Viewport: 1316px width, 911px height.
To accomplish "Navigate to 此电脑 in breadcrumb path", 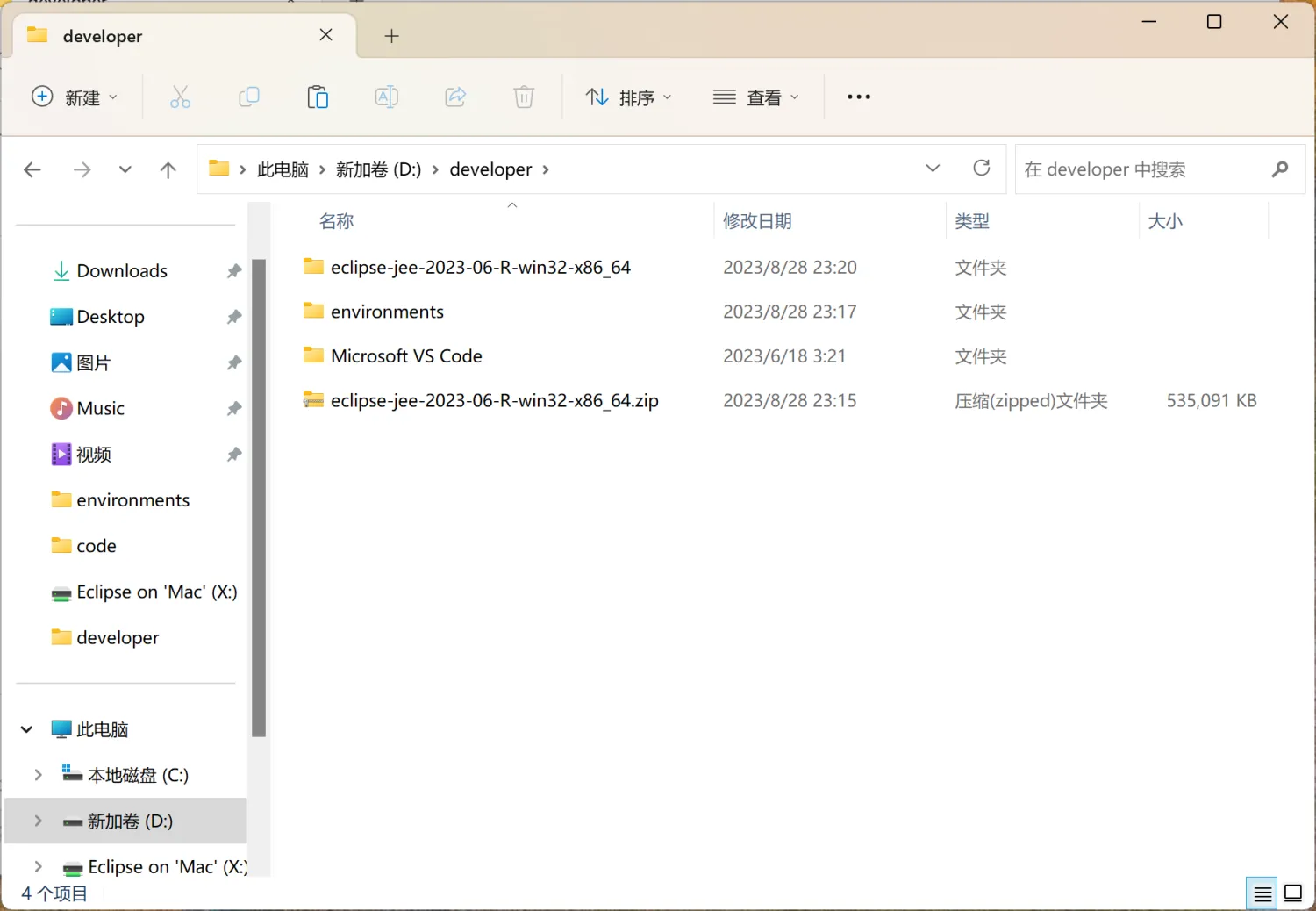I will 283,169.
